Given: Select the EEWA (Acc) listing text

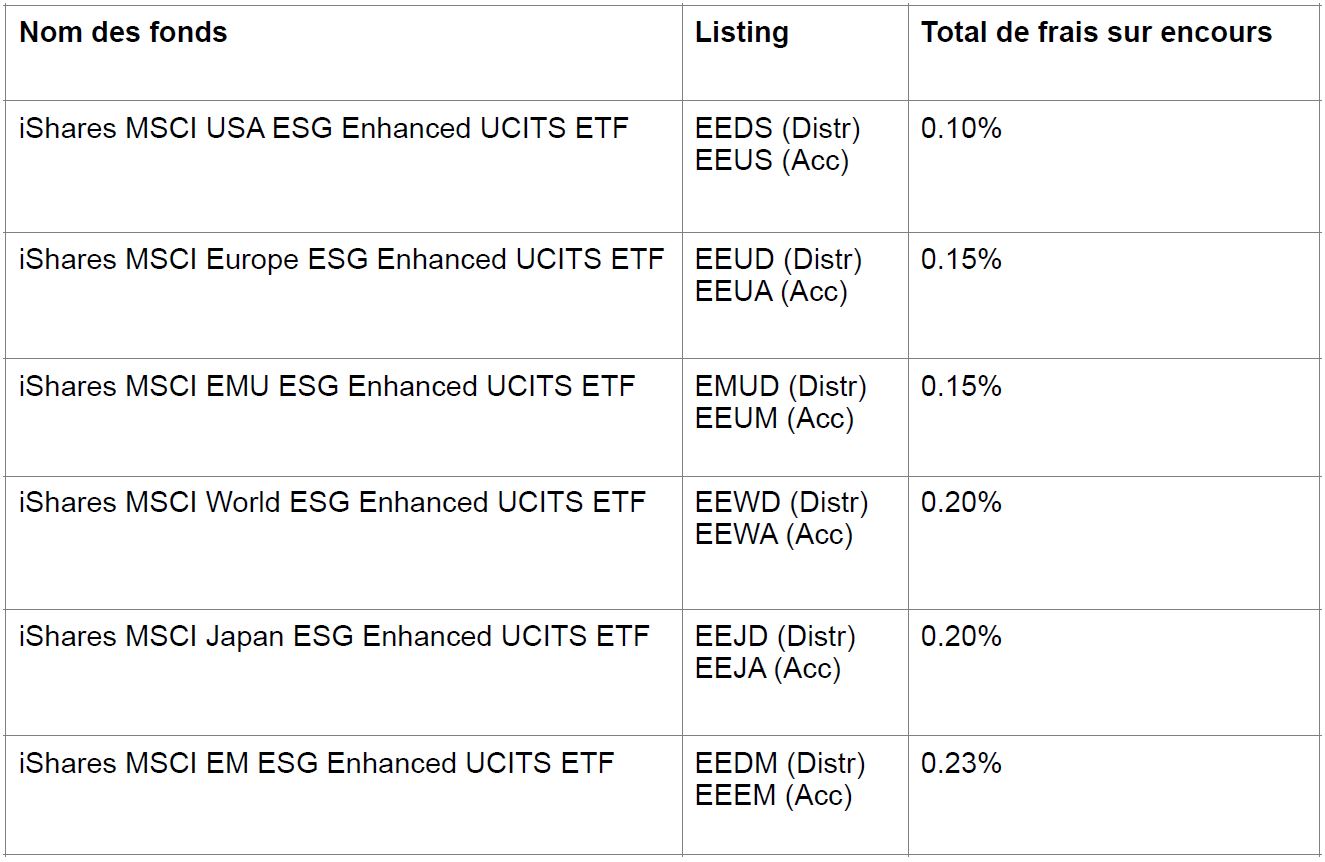Looking at the screenshot, I should point(774,534).
